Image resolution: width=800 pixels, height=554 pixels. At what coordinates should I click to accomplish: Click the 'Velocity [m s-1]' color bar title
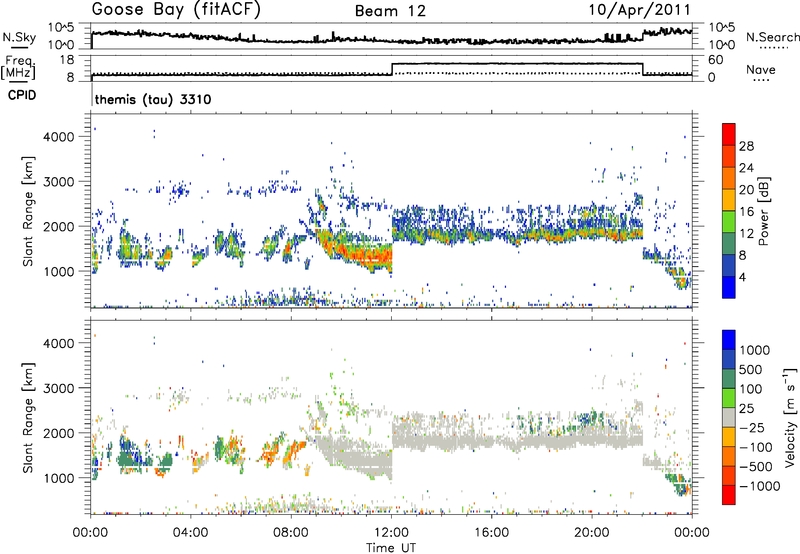coord(790,417)
